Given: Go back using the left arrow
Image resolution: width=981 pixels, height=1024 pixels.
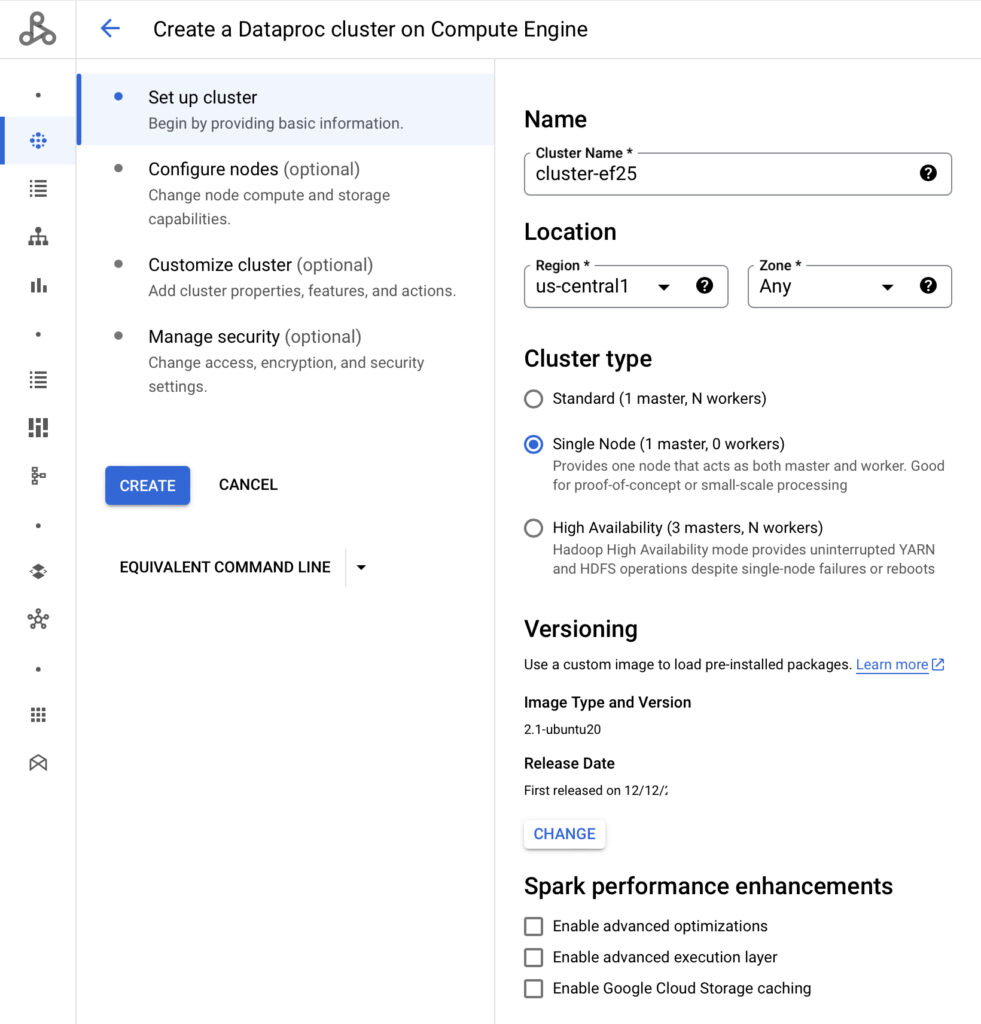Looking at the screenshot, I should [x=110, y=29].
